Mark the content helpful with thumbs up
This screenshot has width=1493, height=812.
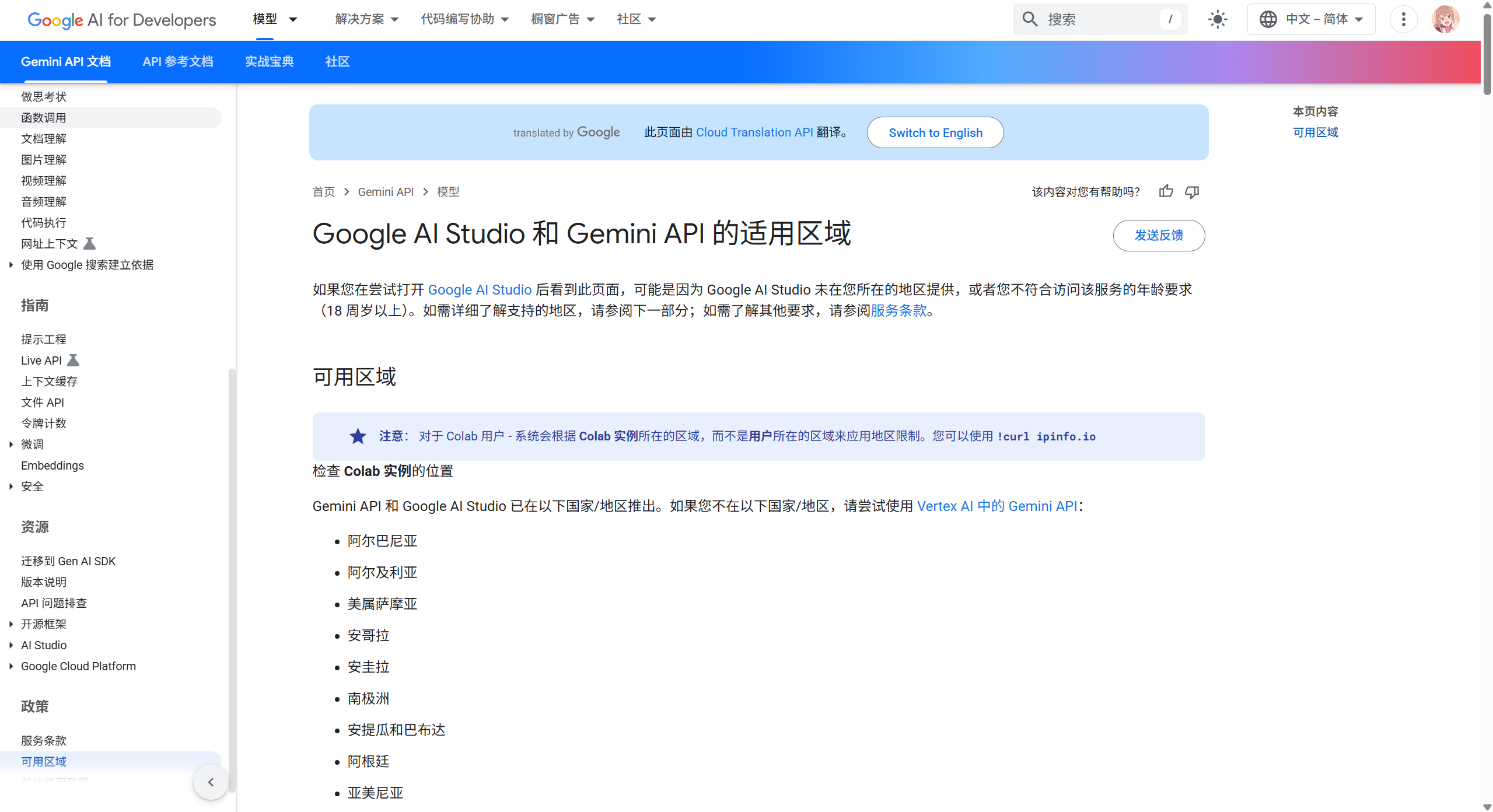(x=1165, y=191)
